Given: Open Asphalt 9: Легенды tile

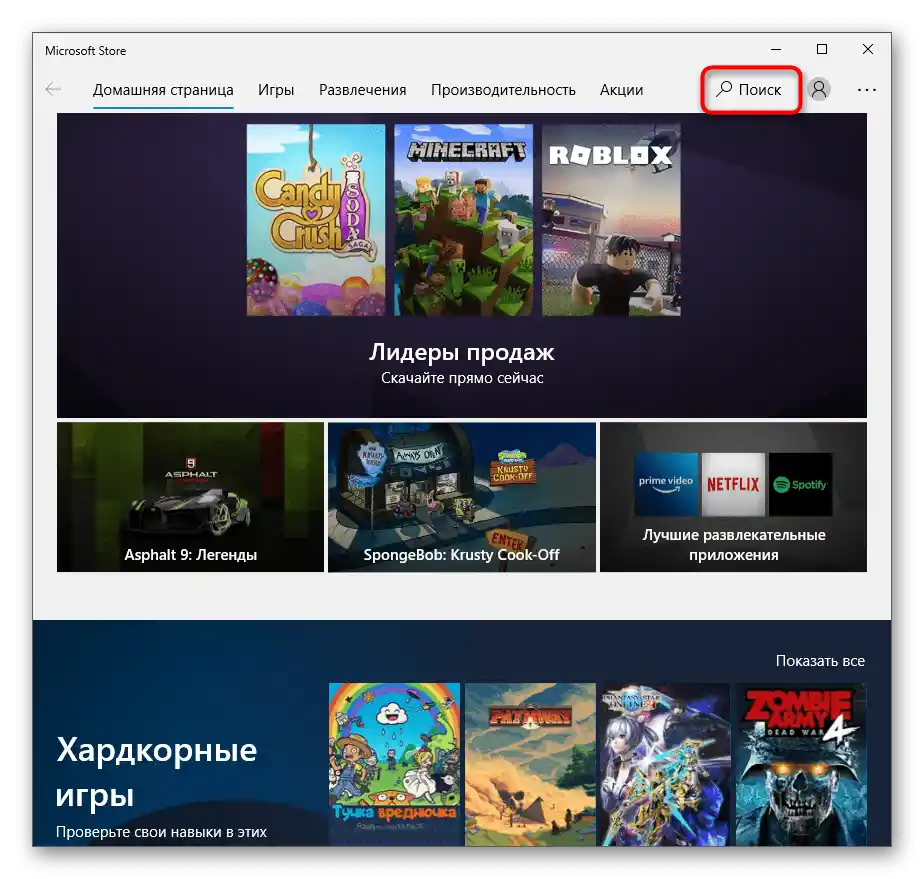Looking at the screenshot, I should (x=190, y=497).
